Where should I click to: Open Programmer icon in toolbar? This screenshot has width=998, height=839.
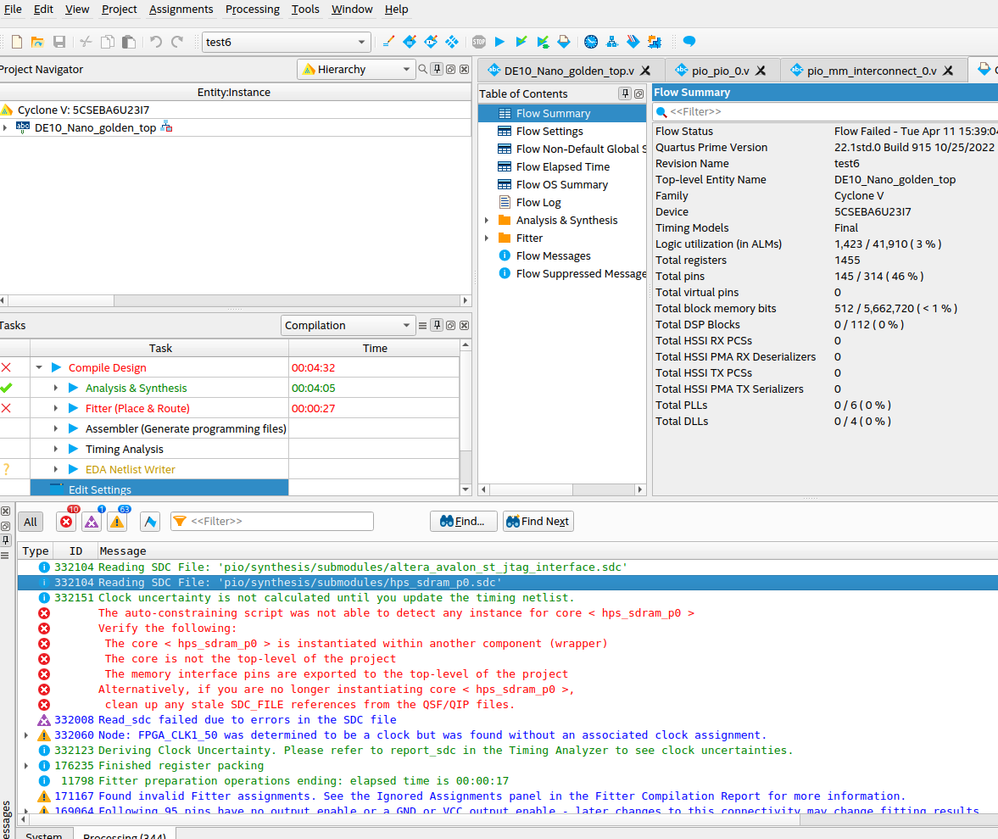point(633,42)
